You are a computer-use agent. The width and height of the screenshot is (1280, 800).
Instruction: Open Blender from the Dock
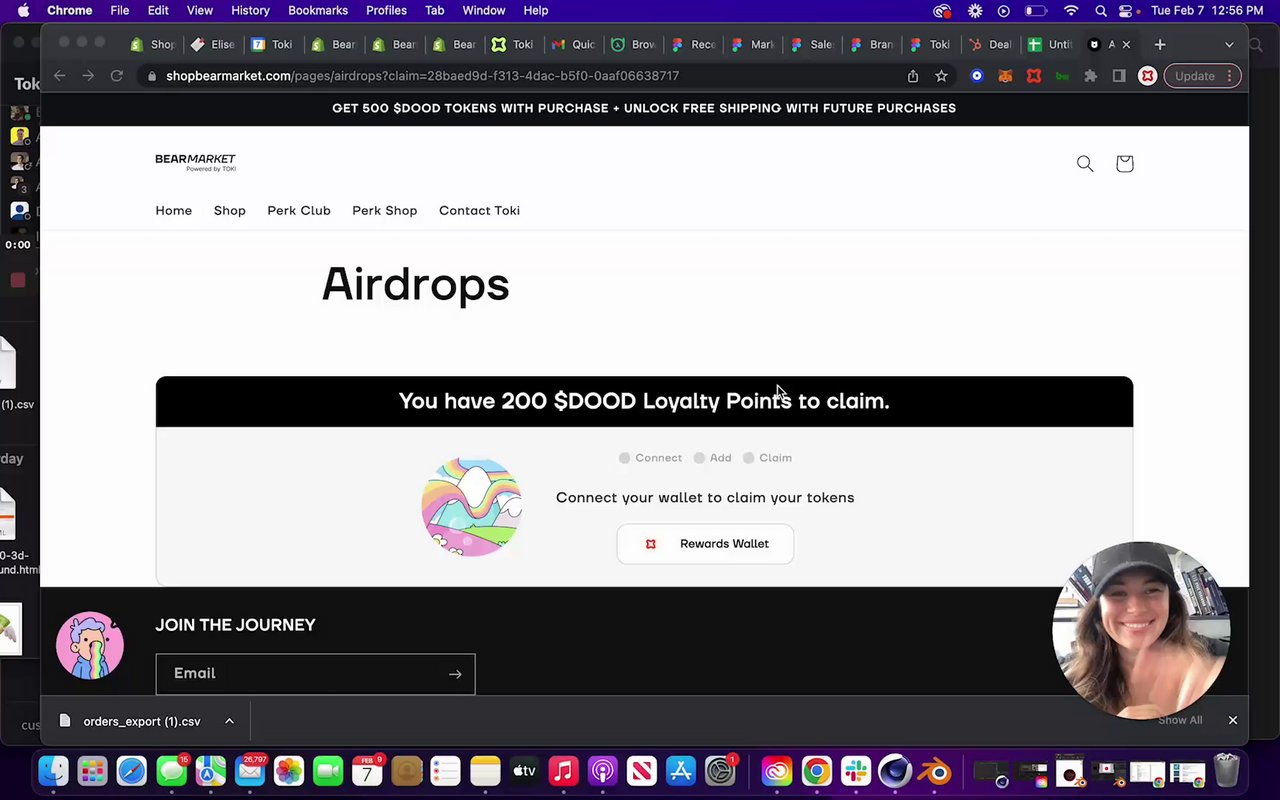click(935, 771)
